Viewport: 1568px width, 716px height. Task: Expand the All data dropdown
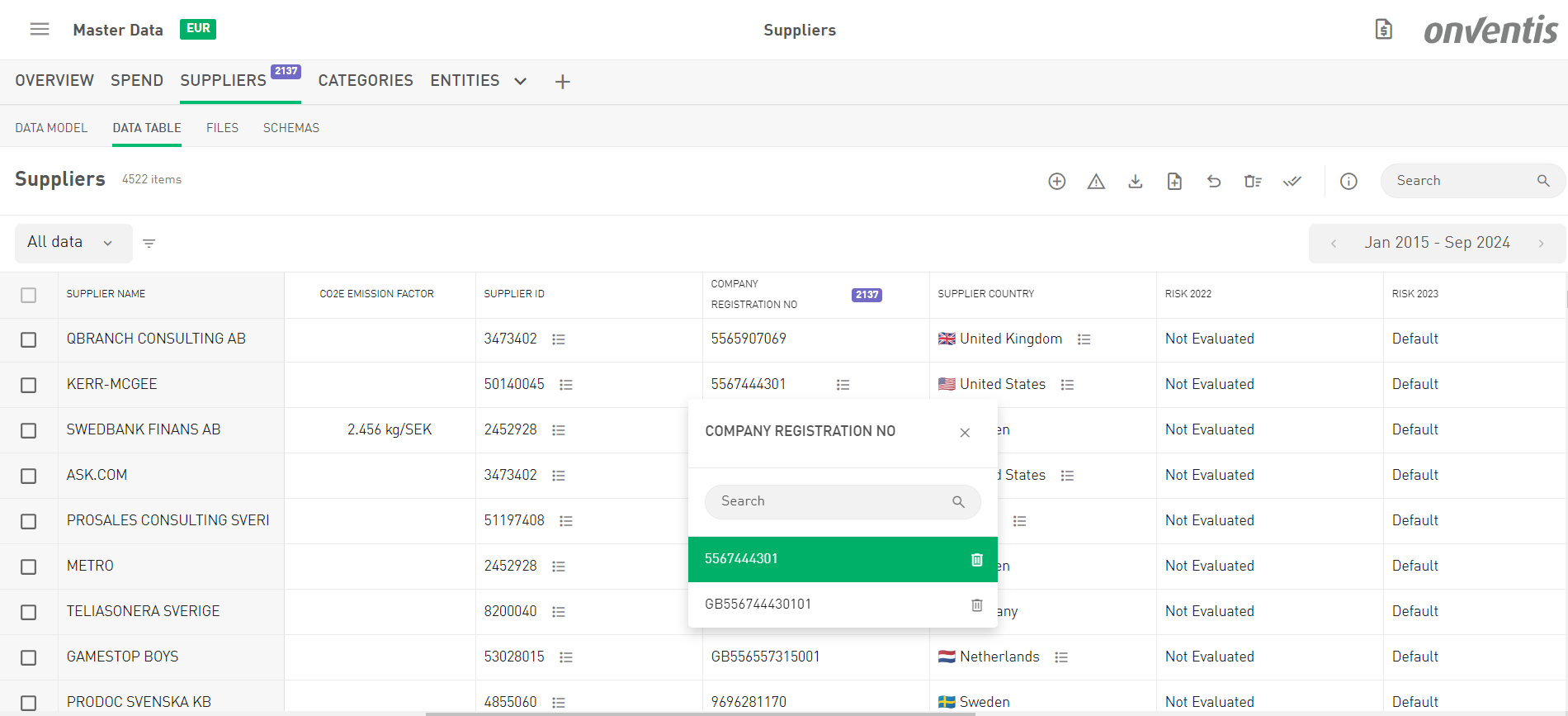pyautogui.click(x=73, y=243)
